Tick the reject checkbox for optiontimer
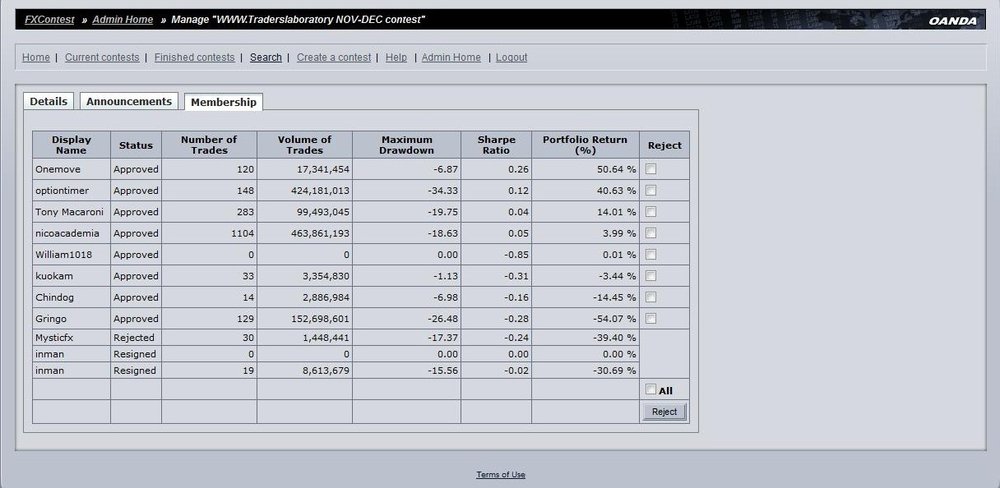 (x=651, y=190)
